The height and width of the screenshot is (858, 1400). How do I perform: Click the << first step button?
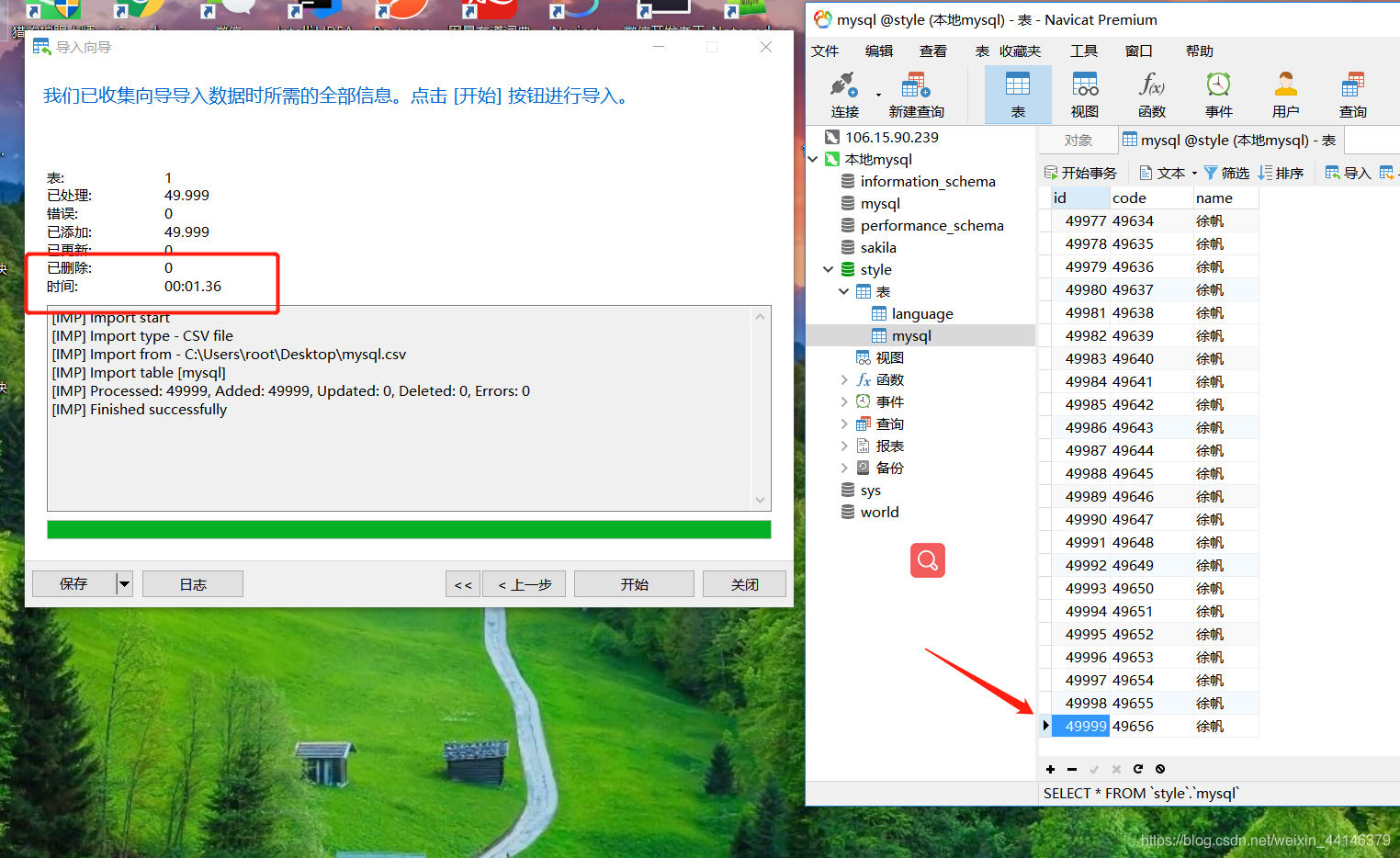(x=463, y=583)
